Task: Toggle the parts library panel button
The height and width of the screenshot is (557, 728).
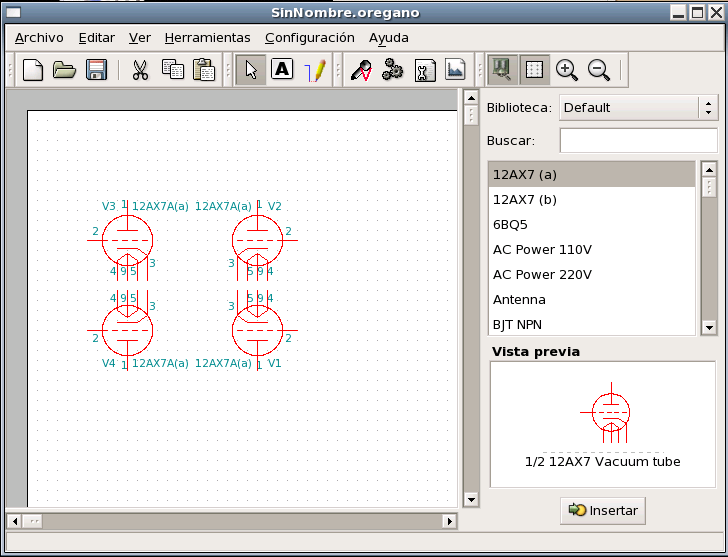Action: (503, 70)
